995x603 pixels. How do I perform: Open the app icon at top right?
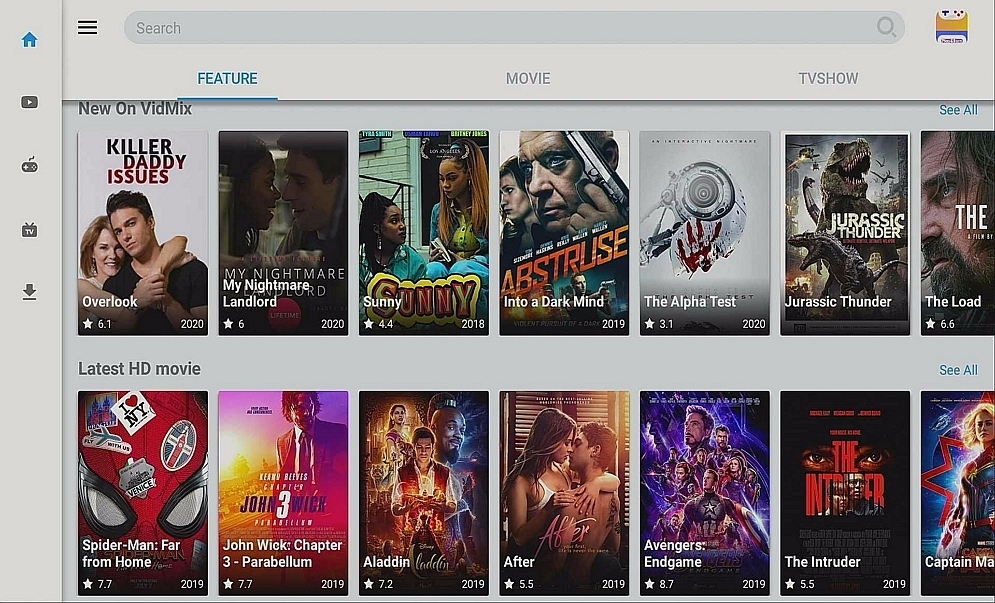pyautogui.click(x=951, y=27)
